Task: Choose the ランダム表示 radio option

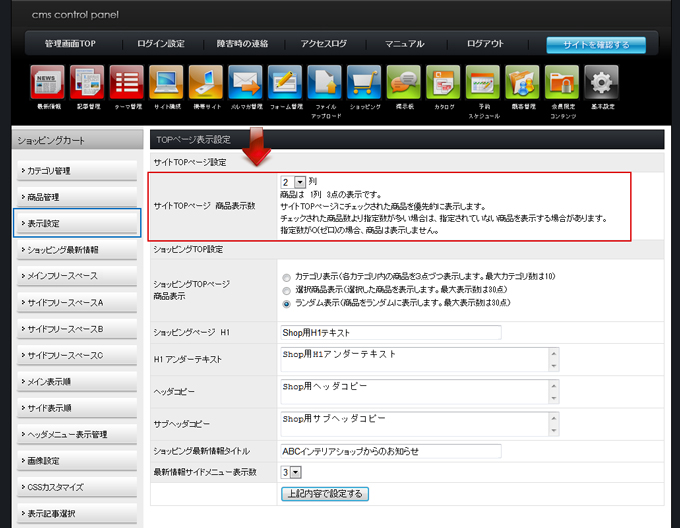Action: tap(288, 303)
